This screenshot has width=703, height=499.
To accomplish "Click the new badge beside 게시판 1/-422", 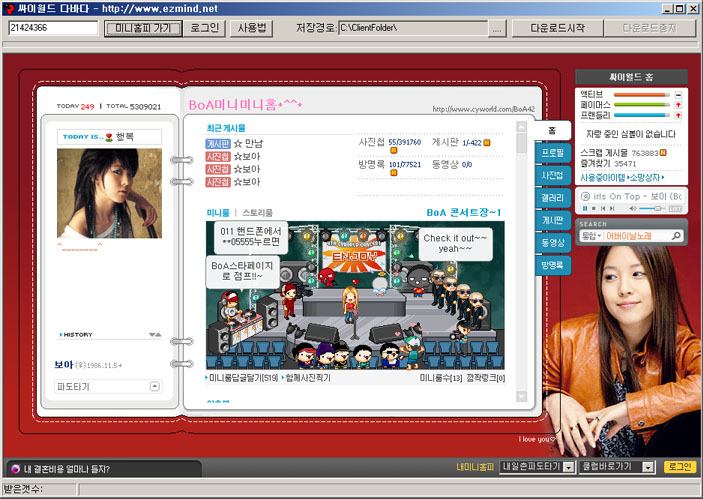I will 486,143.
